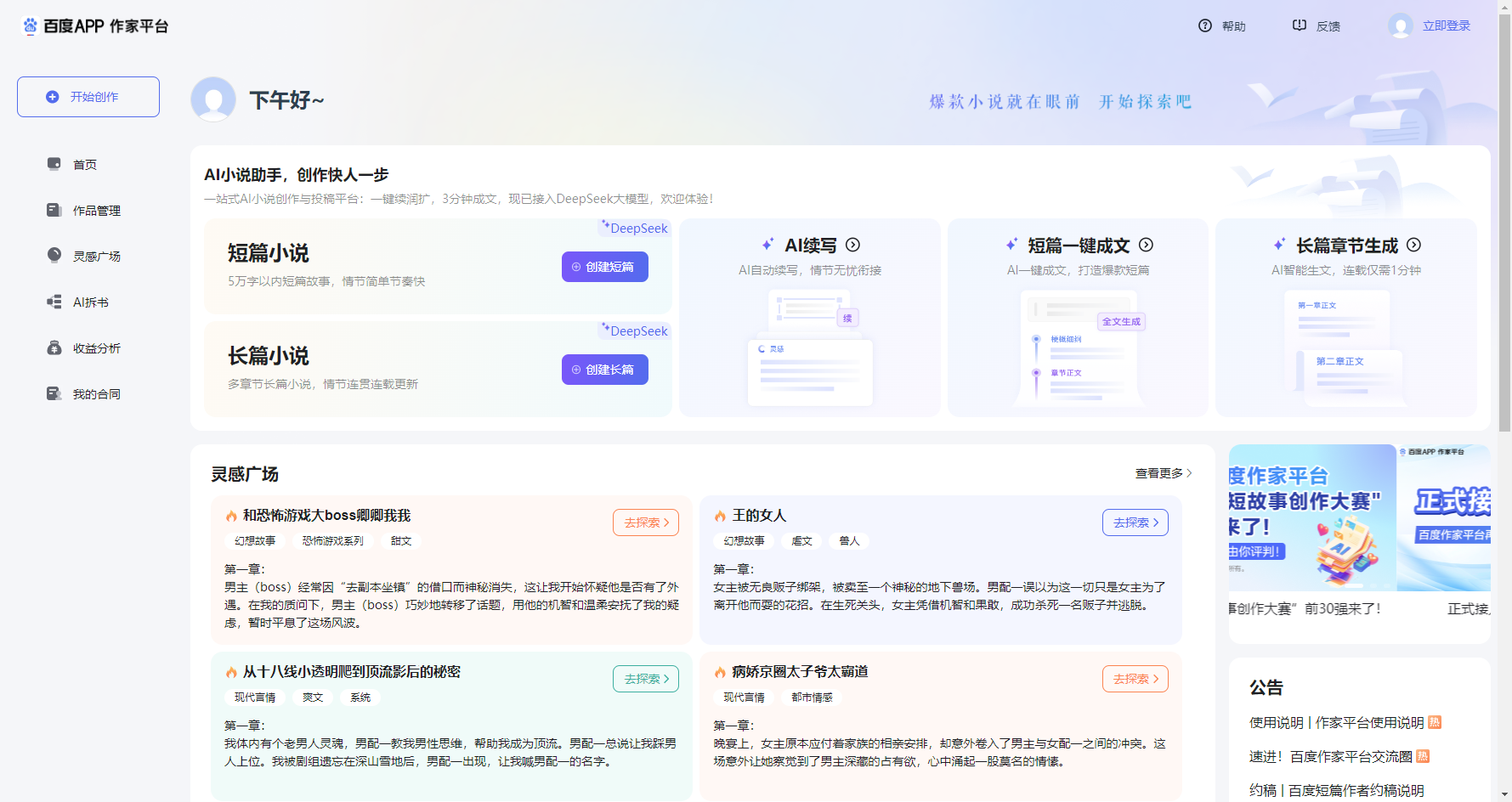Image resolution: width=1512 pixels, height=802 pixels.
Task: Go to 灵感广场 in the sidebar
Action: point(97,257)
